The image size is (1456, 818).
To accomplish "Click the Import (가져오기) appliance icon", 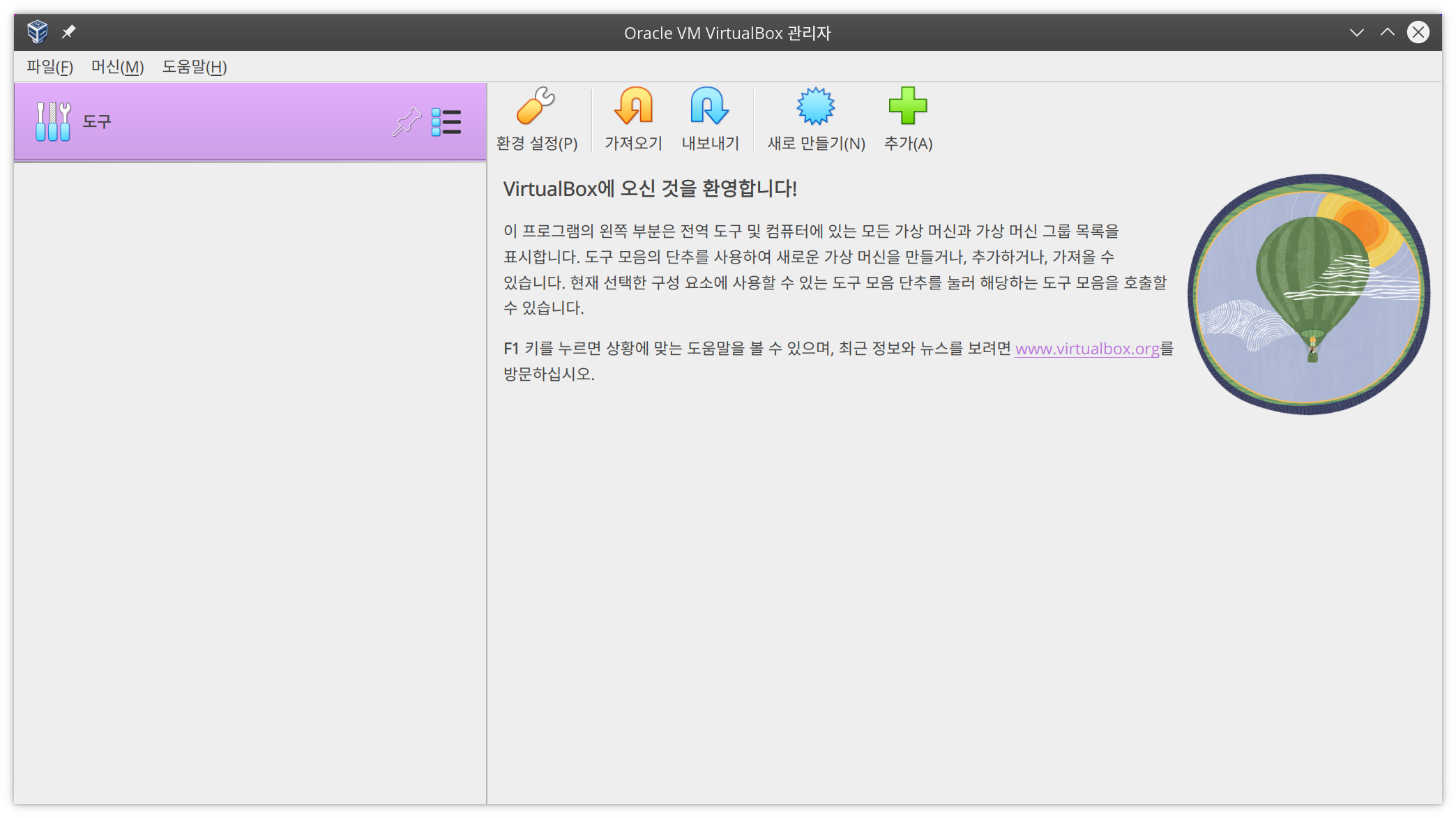I will 633,106.
